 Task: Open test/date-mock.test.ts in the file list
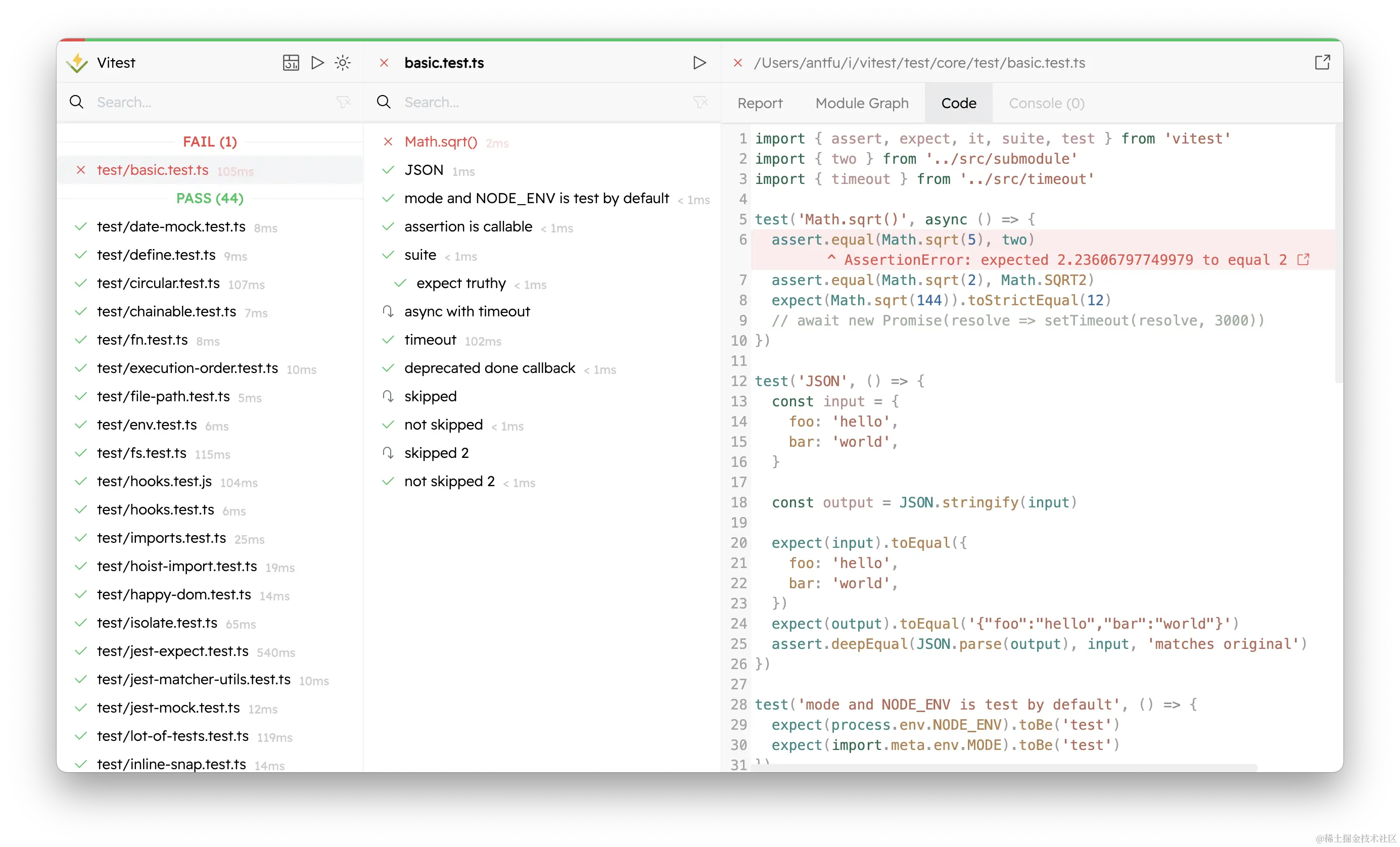click(x=210, y=227)
